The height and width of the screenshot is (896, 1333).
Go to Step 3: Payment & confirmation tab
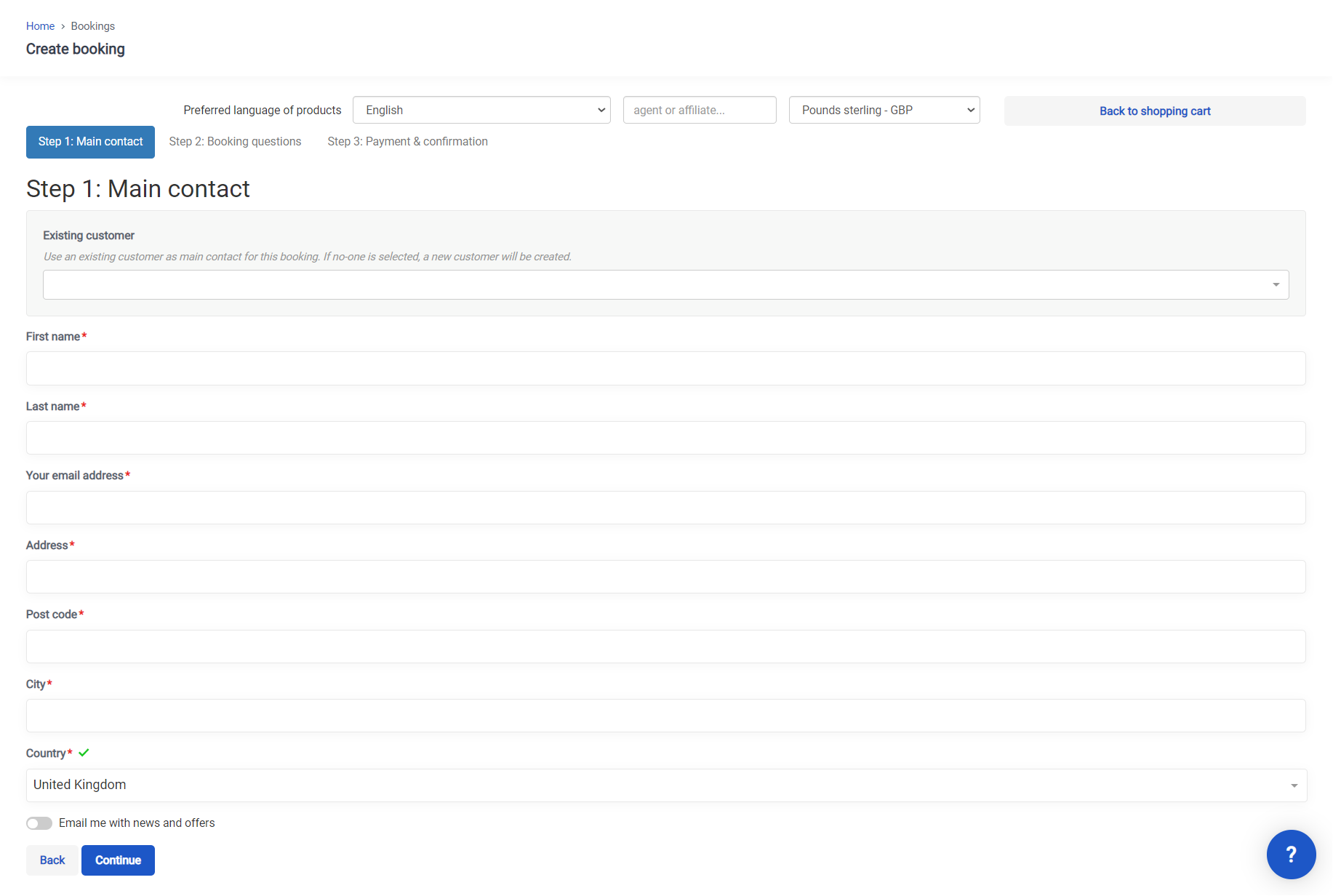point(407,142)
